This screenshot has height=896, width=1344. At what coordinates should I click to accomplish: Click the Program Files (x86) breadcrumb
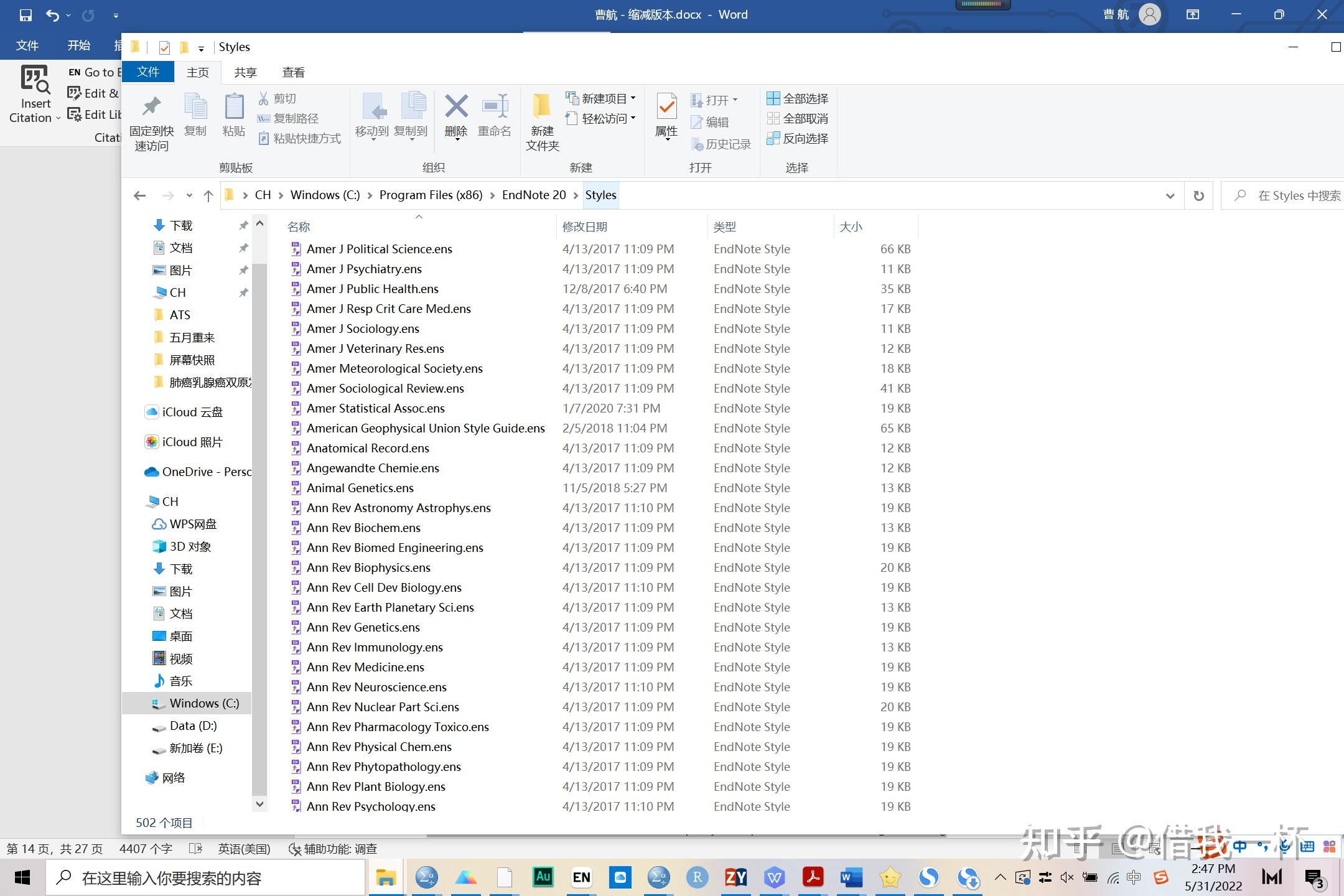point(431,195)
